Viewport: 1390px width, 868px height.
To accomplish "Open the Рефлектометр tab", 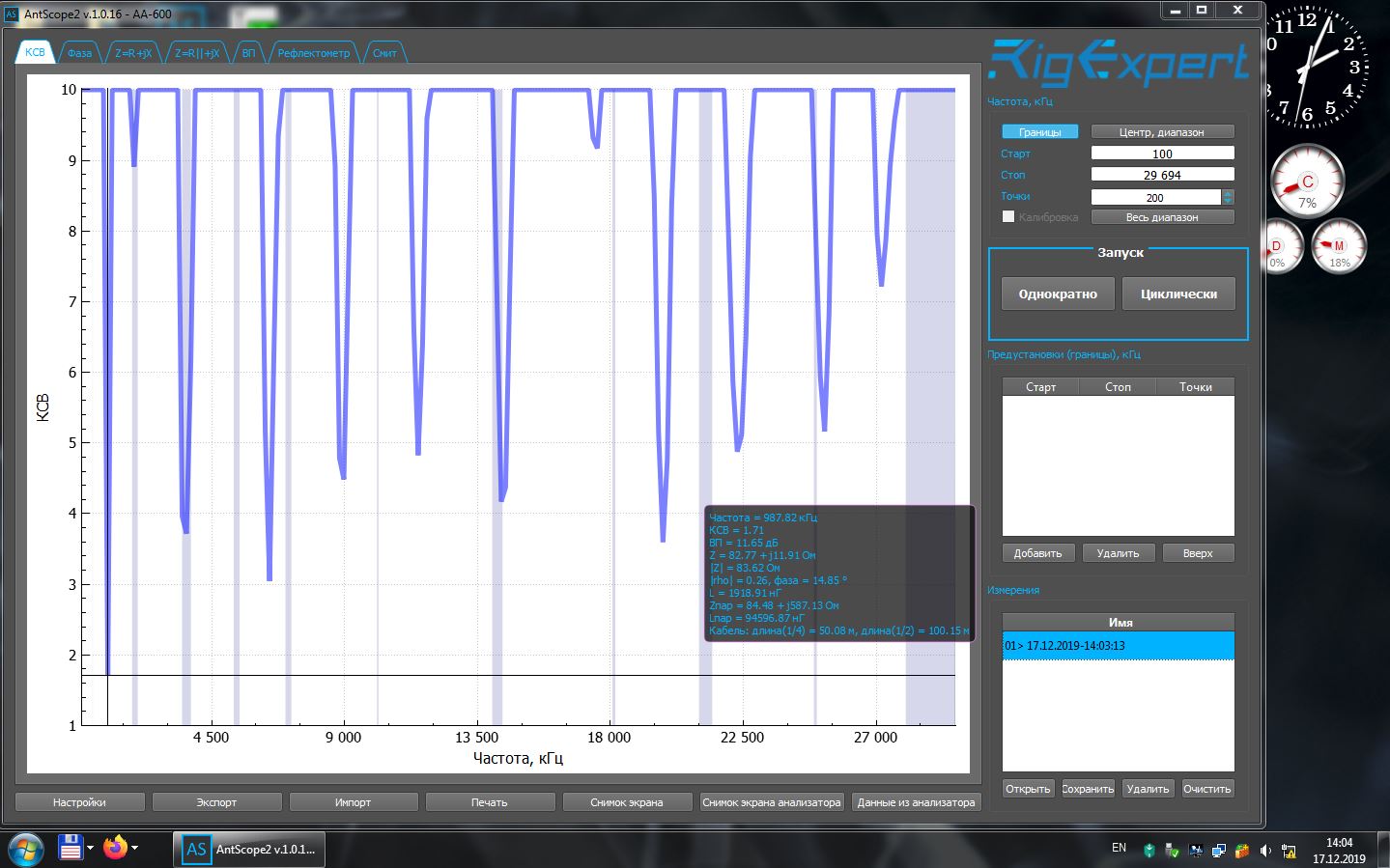I will point(313,53).
